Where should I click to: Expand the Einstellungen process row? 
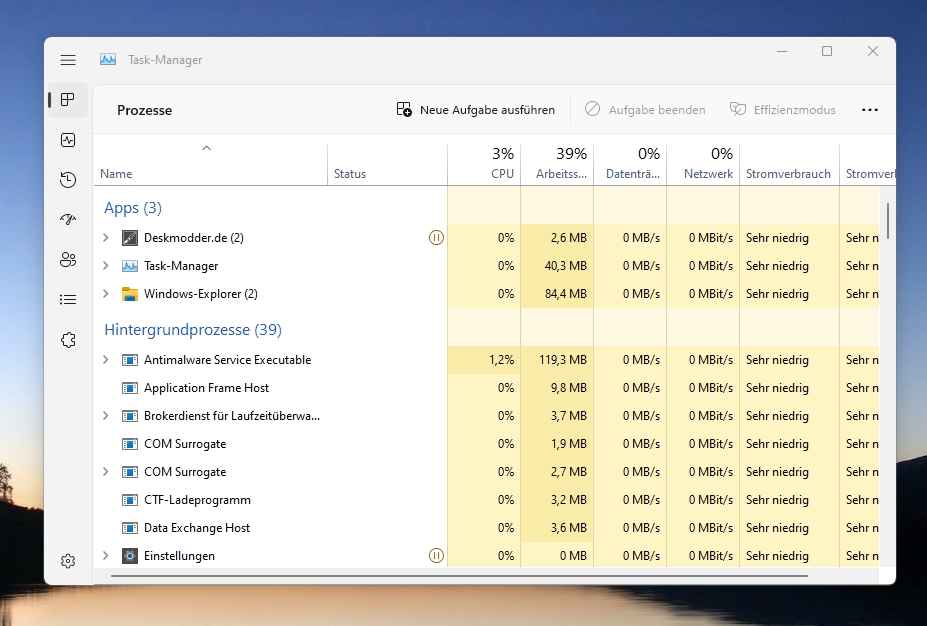click(x=106, y=556)
